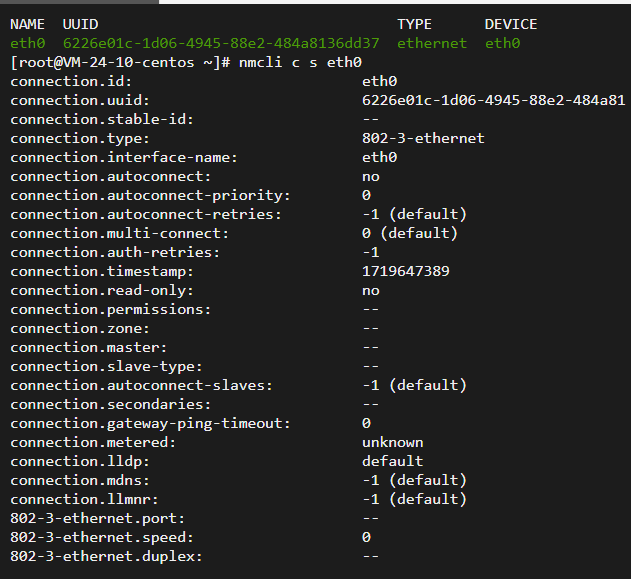Click the connection.lldp value default

[392, 461]
